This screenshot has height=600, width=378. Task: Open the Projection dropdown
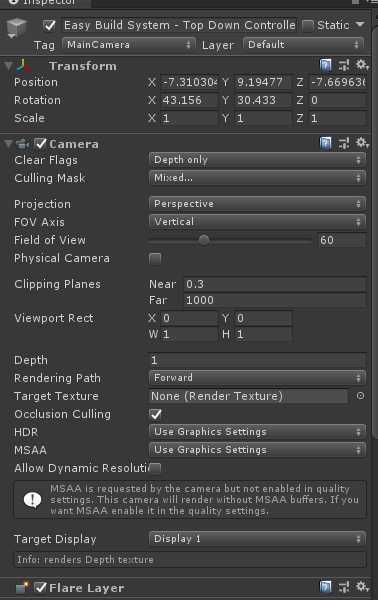tap(257, 204)
